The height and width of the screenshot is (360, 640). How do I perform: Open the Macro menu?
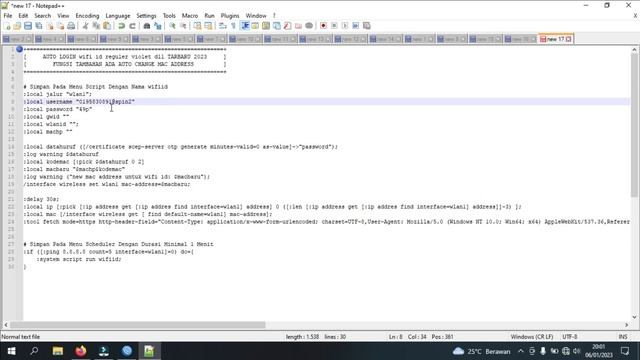pos(190,16)
